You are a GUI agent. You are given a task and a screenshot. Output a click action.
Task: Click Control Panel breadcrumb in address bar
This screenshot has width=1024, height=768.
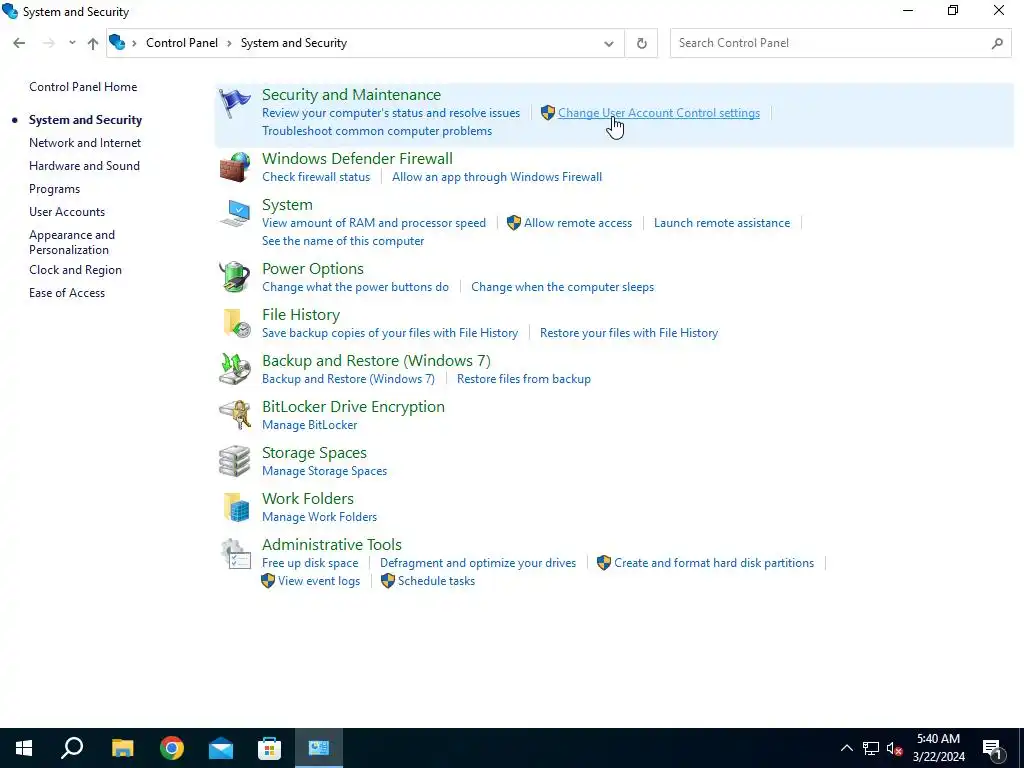click(182, 43)
